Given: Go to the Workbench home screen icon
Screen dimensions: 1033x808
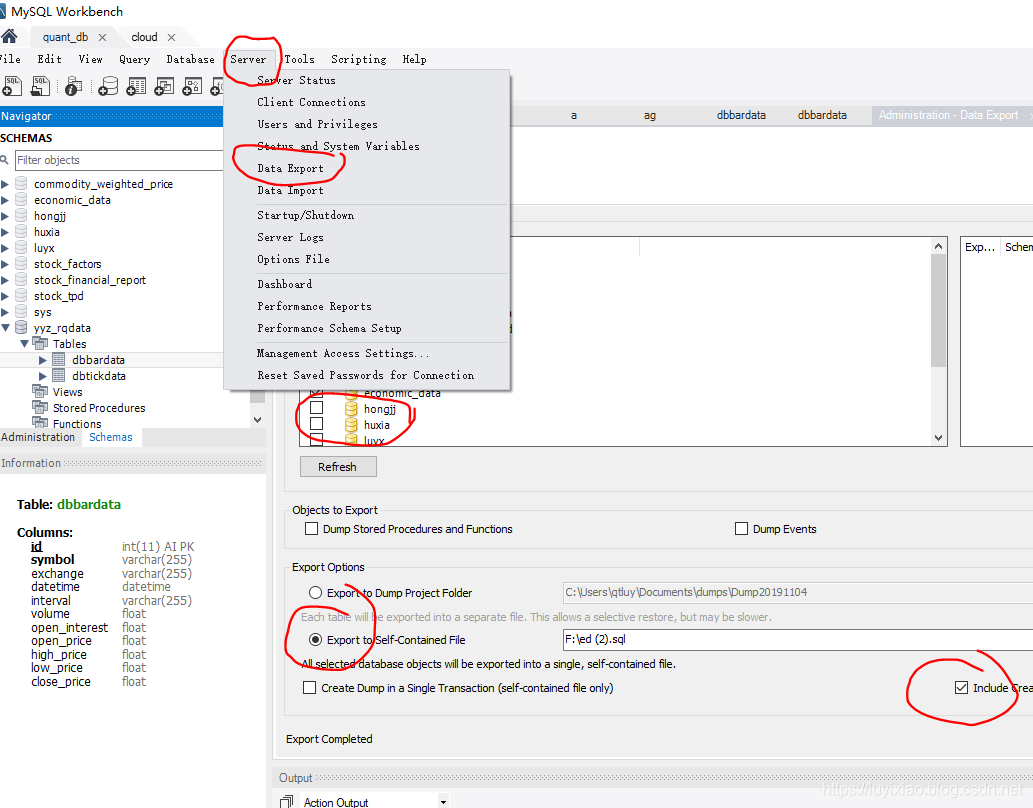Looking at the screenshot, I should (9, 36).
